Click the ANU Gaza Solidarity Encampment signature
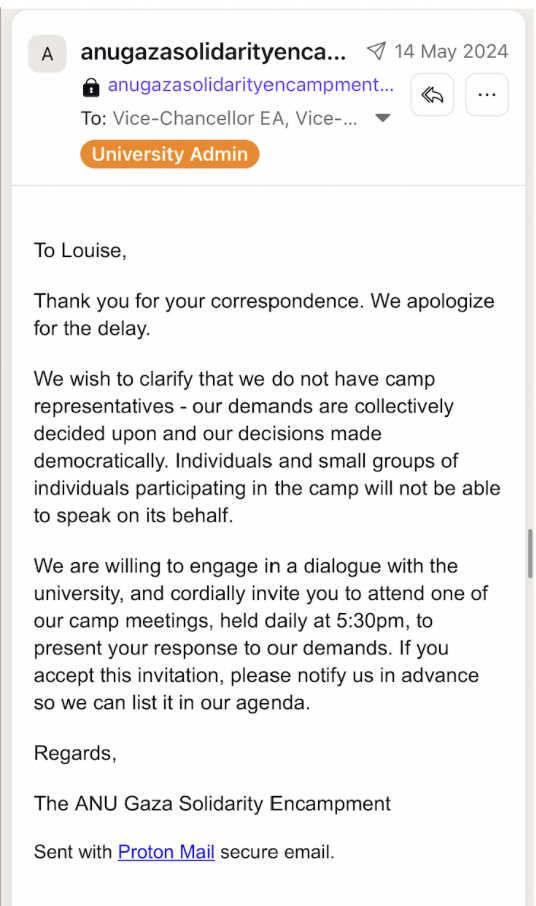Viewport: 536px width, 906px height. click(x=213, y=804)
